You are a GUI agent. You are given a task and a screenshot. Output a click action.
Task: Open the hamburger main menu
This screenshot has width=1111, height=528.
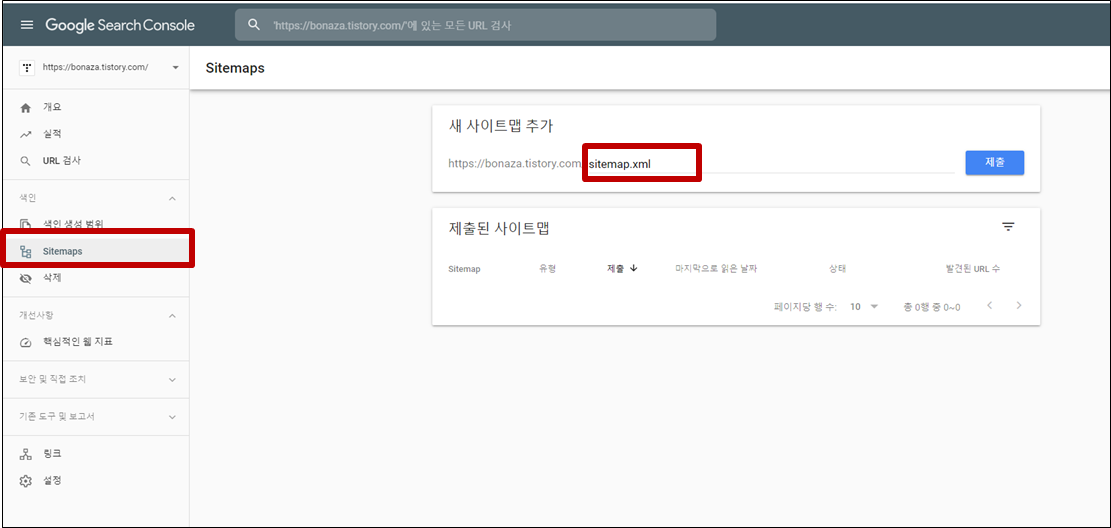[x=27, y=25]
